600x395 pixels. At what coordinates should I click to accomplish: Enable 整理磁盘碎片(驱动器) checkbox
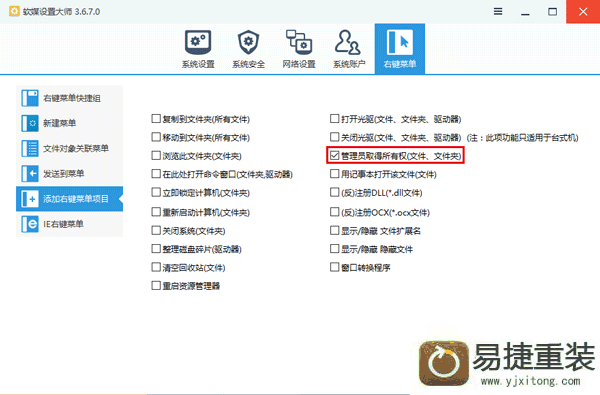[156, 249]
